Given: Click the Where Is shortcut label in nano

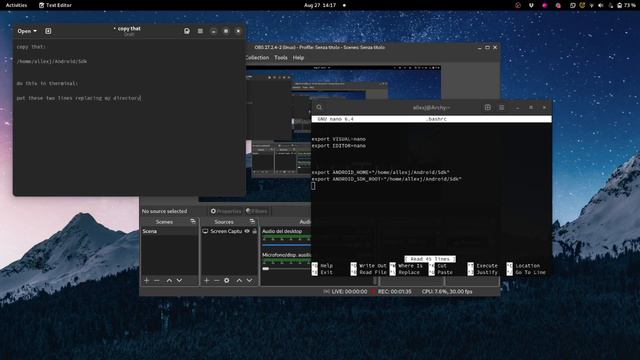Looking at the screenshot, I should [410, 266].
